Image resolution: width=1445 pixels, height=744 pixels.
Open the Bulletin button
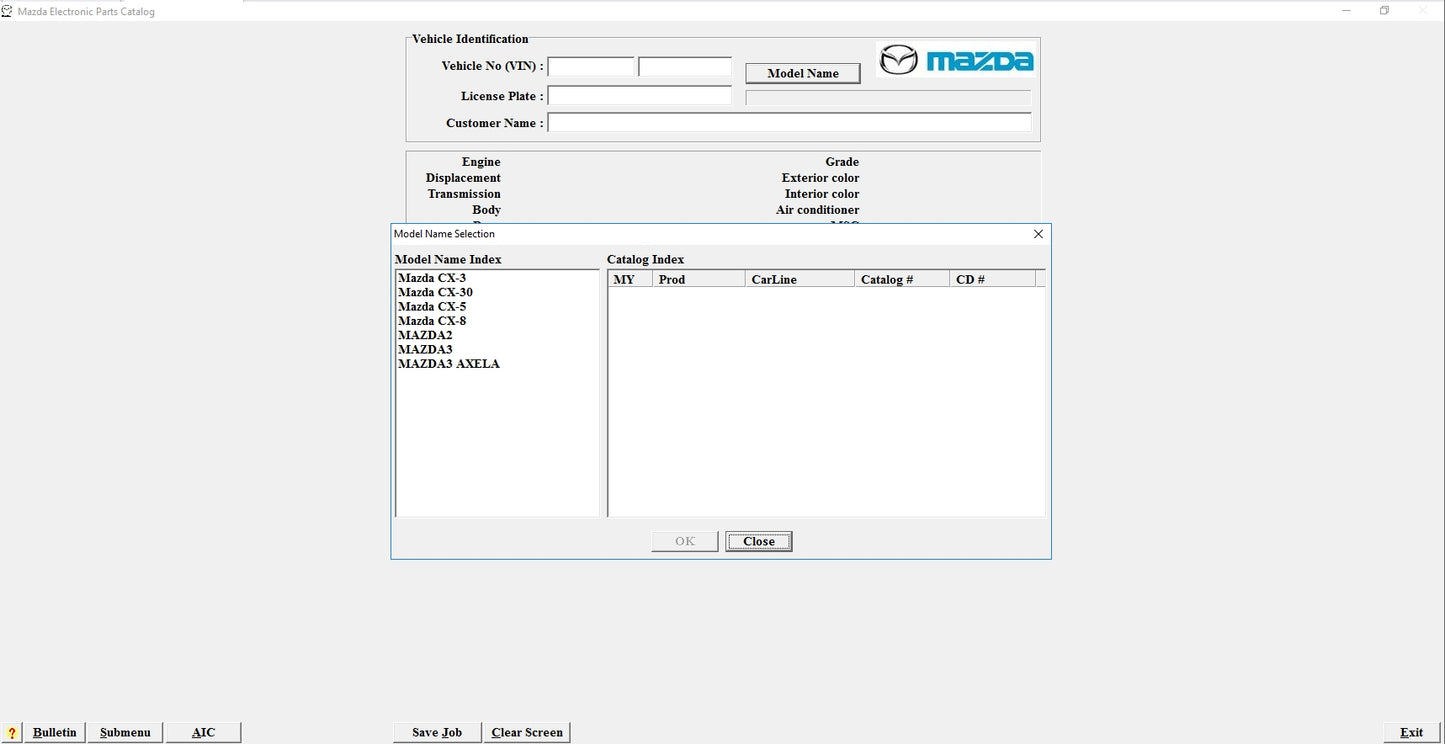tap(55, 733)
